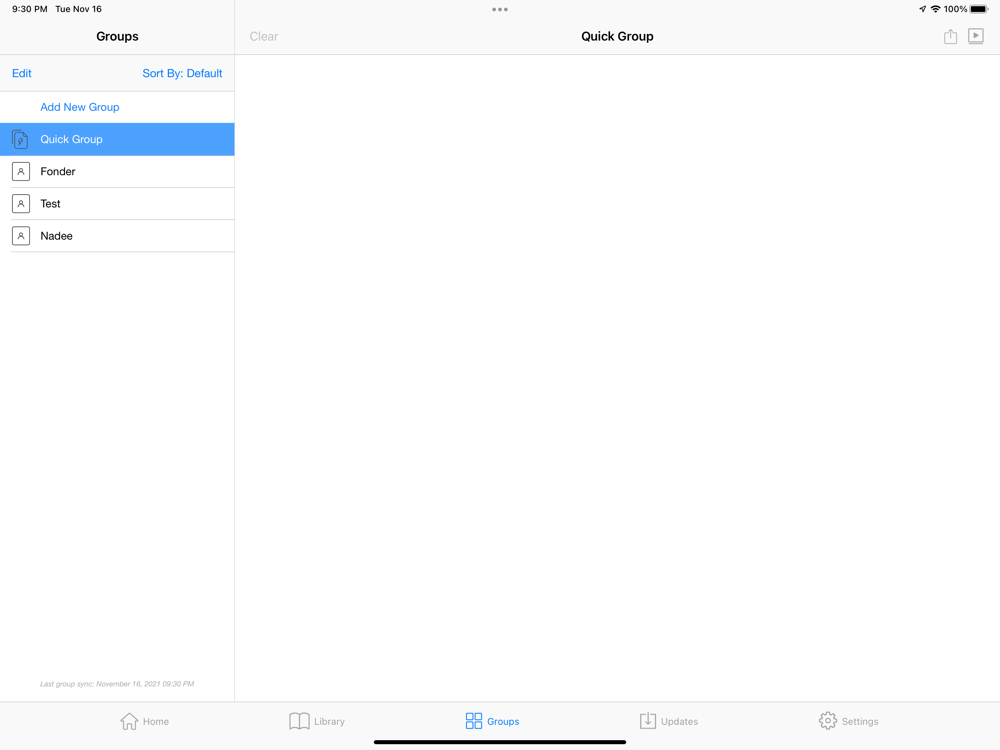Image resolution: width=1000 pixels, height=750 pixels.
Task: Select the Groups tab label
Action: tap(503, 722)
